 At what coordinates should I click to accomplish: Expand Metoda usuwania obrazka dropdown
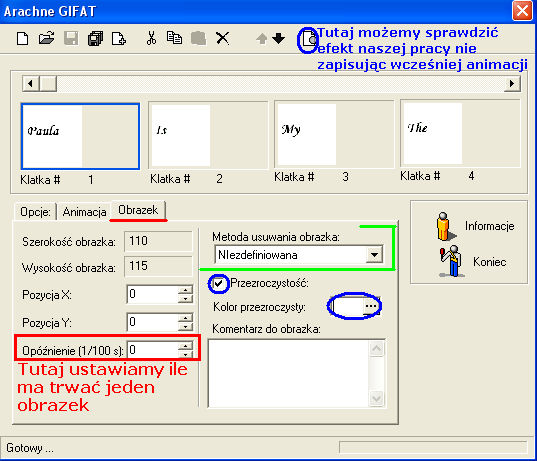coord(374,255)
